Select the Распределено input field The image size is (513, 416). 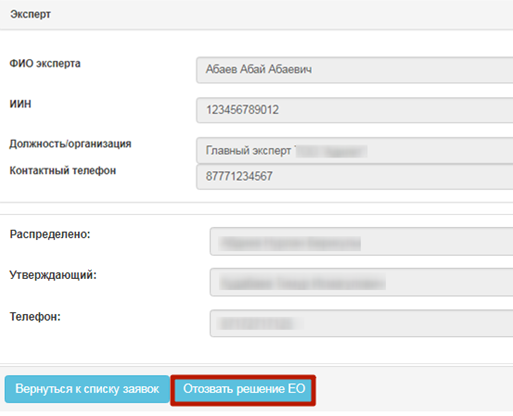pos(361,242)
